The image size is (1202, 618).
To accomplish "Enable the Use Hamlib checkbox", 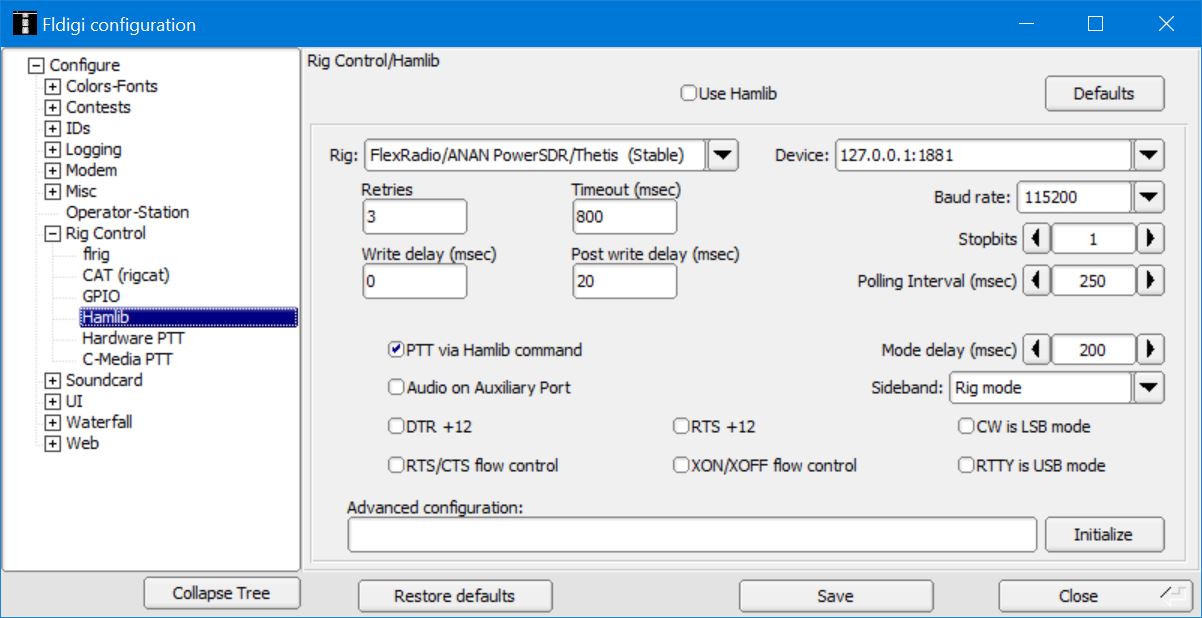I will pos(688,94).
